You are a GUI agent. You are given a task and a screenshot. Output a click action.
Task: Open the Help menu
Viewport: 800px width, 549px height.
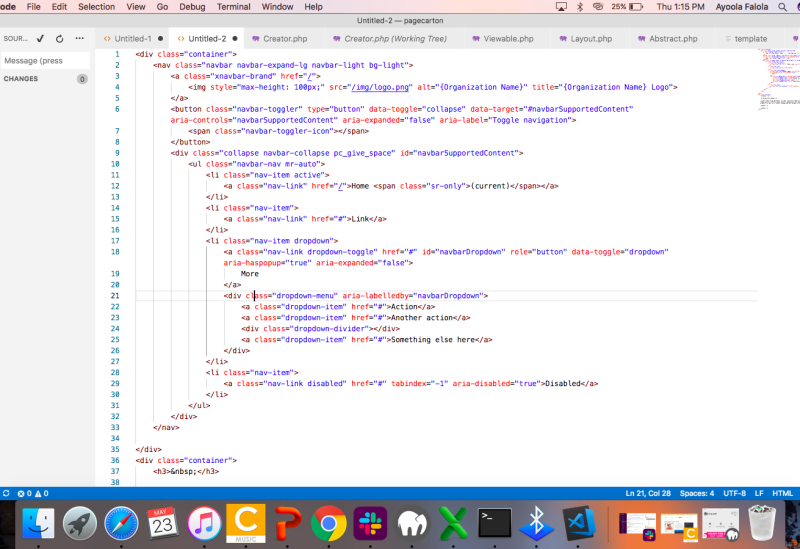pos(313,7)
